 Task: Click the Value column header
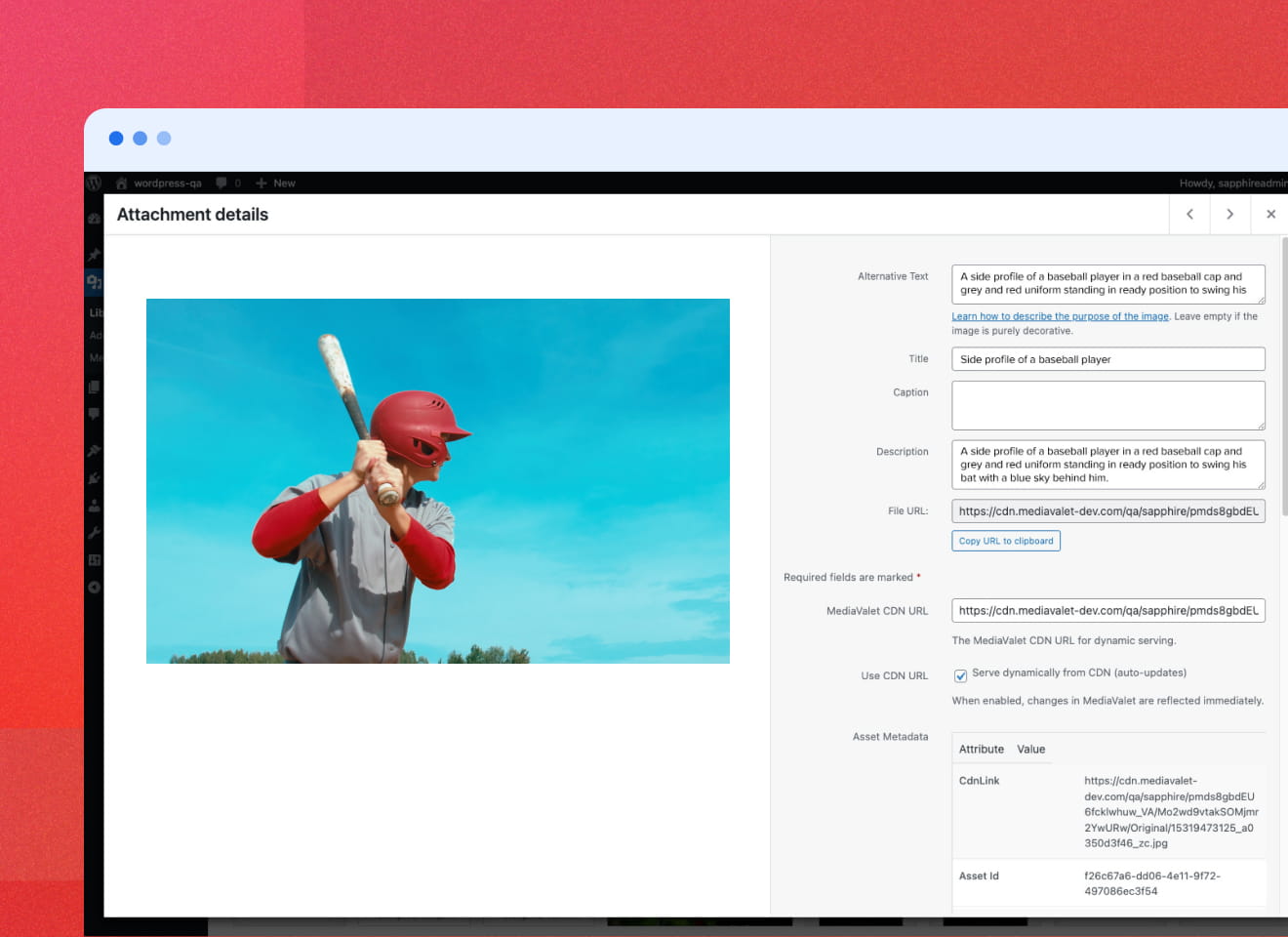click(1031, 750)
